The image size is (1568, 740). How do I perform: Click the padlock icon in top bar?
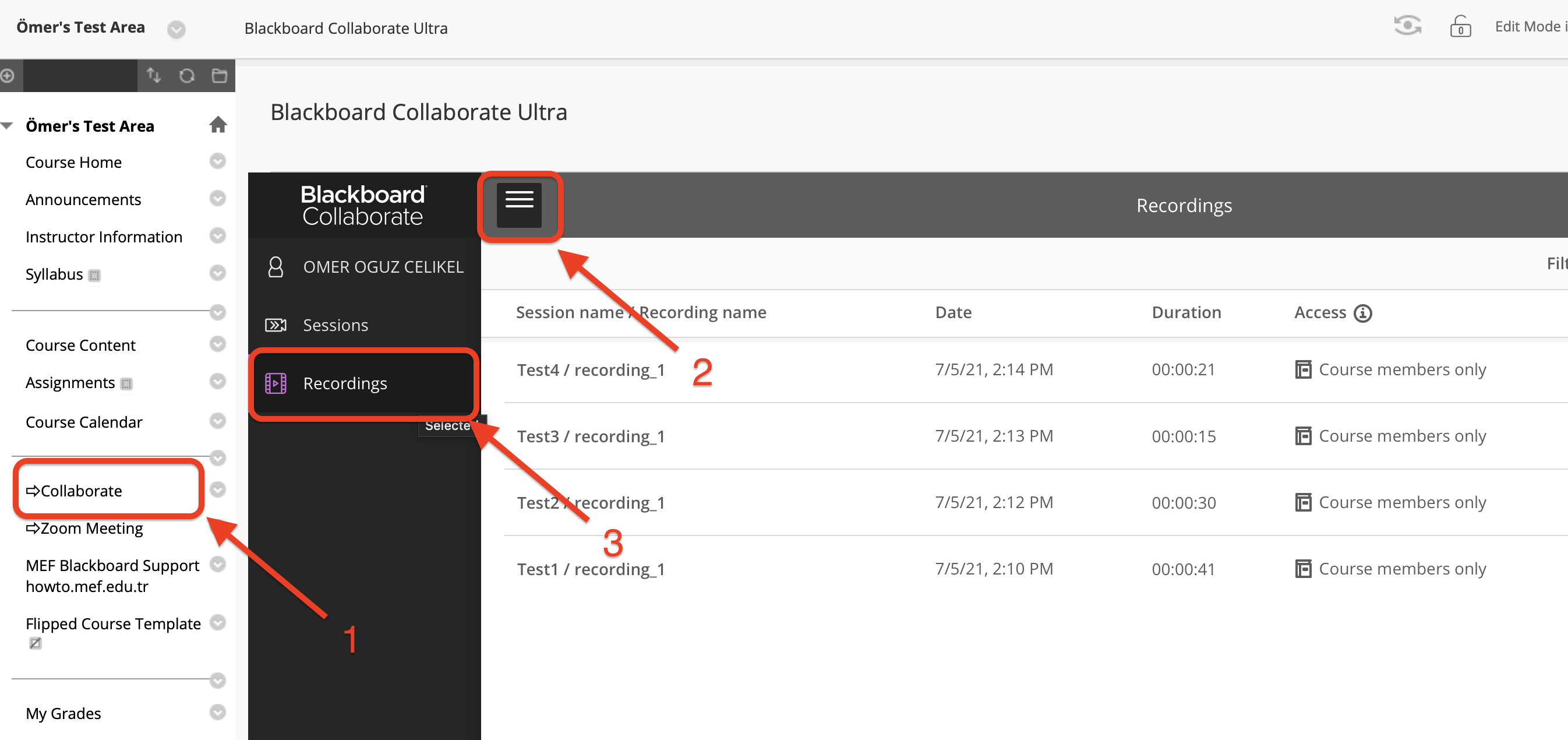[1460, 26]
